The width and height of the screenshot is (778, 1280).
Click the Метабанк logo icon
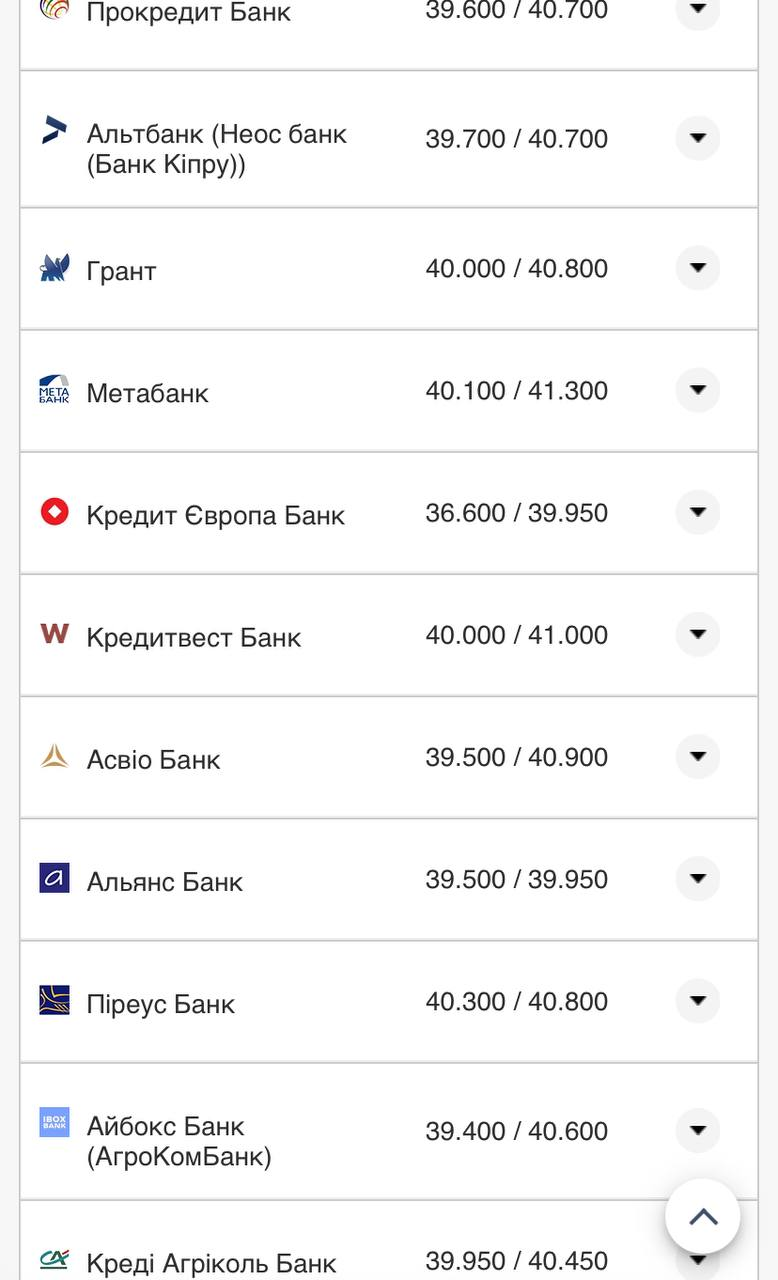pyautogui.click(x=54, y=390)
